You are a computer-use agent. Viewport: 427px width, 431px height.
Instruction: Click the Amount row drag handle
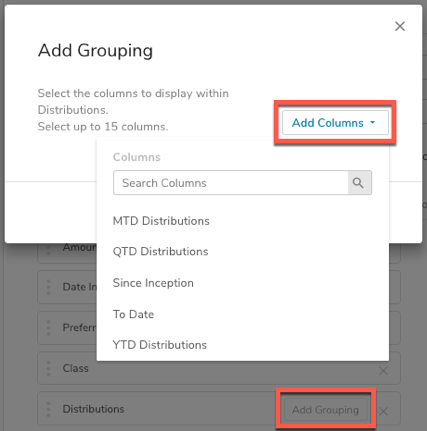[48, 250]
